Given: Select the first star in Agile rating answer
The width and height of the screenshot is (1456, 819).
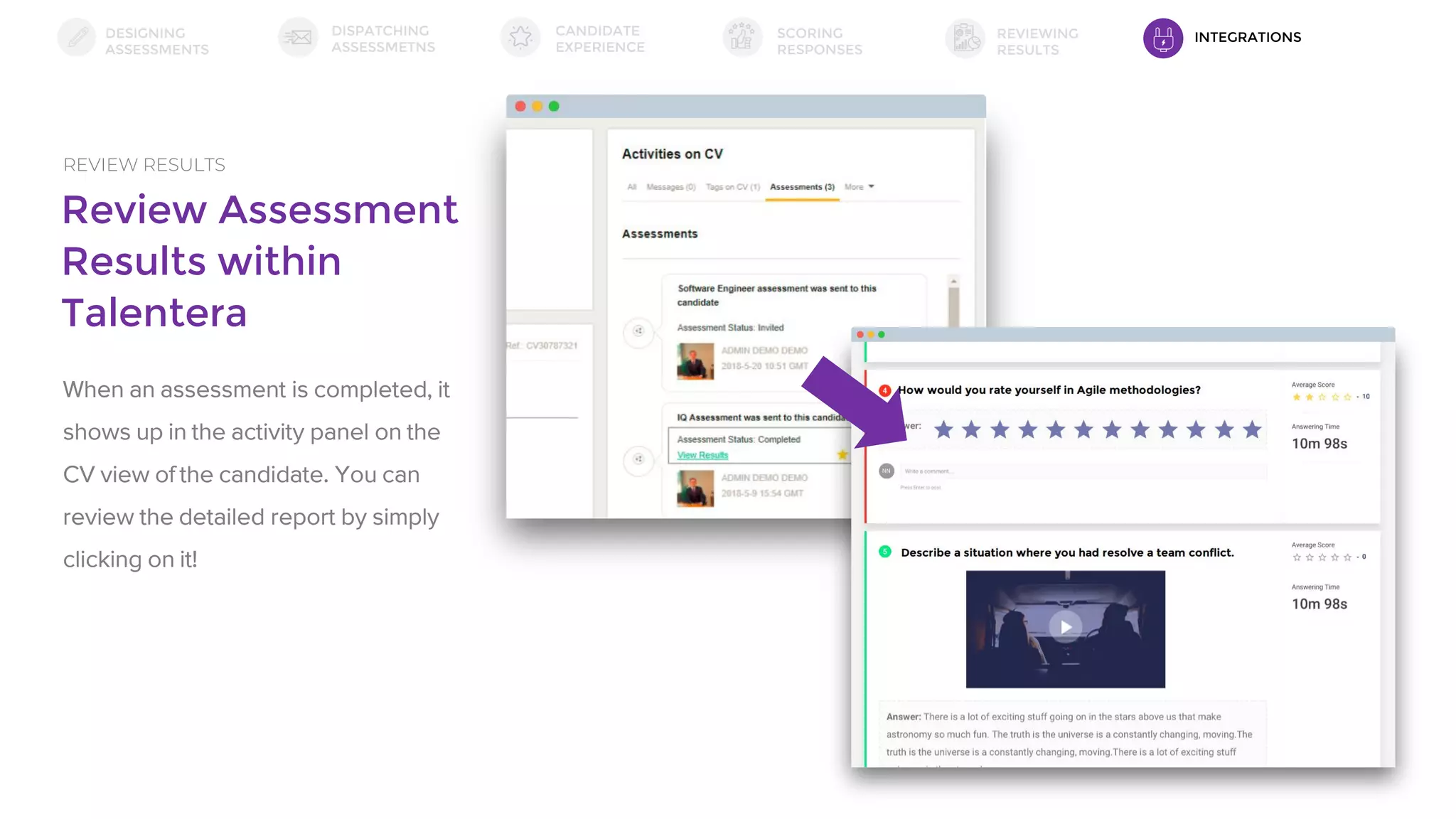Looking at the screenshot, I should tap(943, 429).
